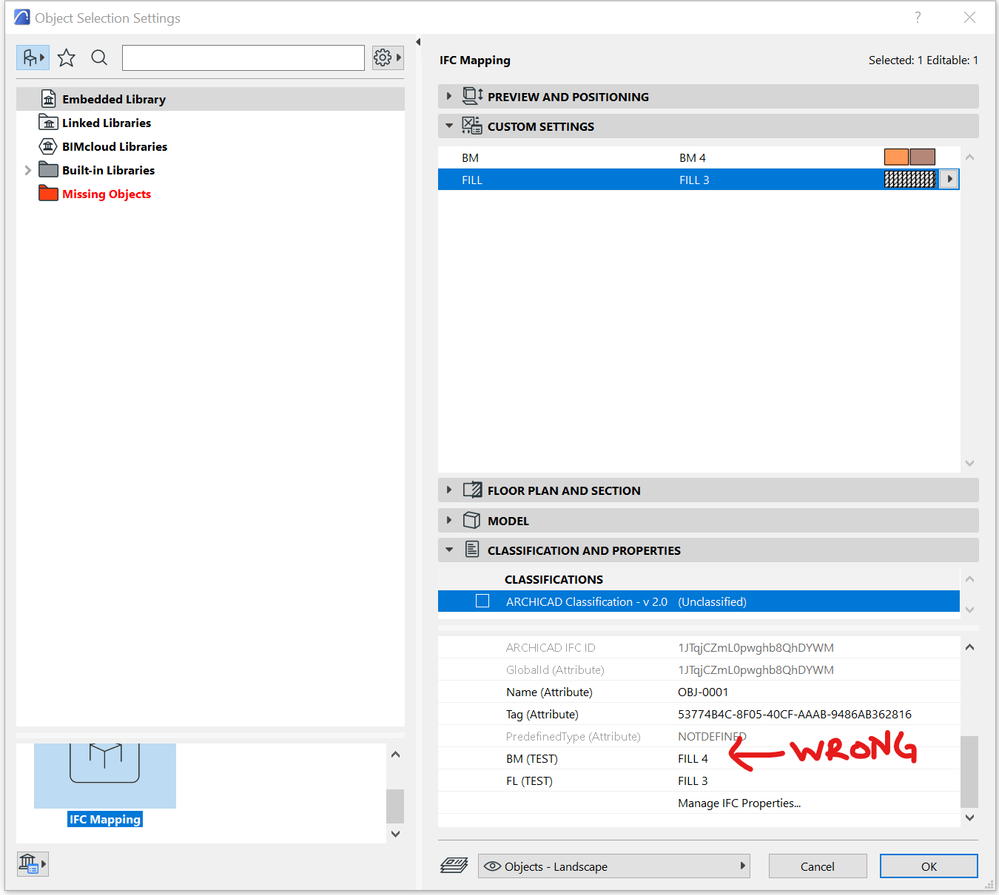The width and height of the screenshot is (999, 895).
Task: Click the brown BM 4 material swatch
Action: [x=923, y=157]
